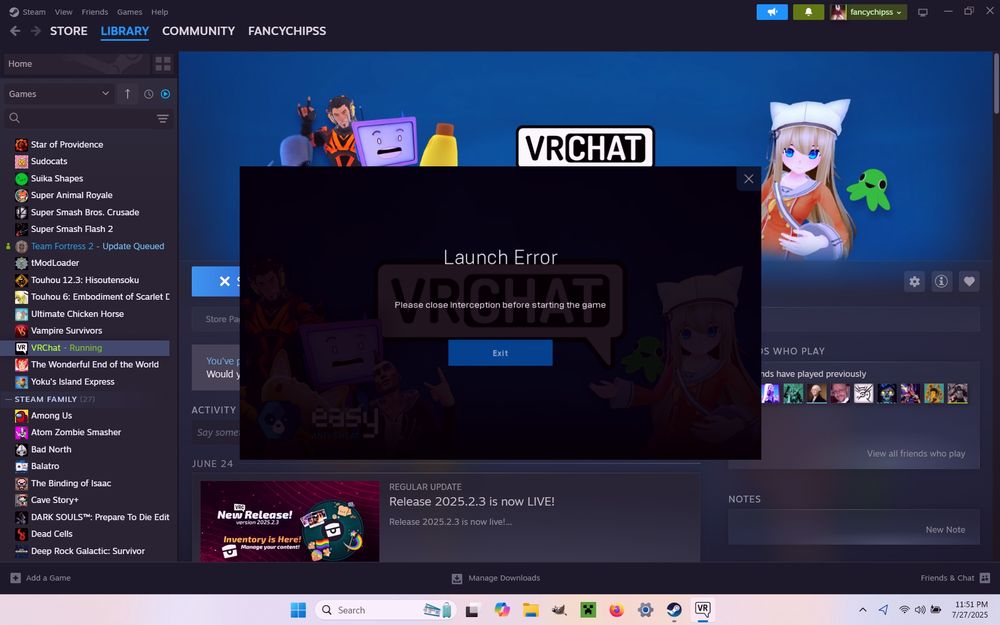Screen dimensions: 1000x625
Task: Switch to collections grid view icon
Action: [163, 64]
